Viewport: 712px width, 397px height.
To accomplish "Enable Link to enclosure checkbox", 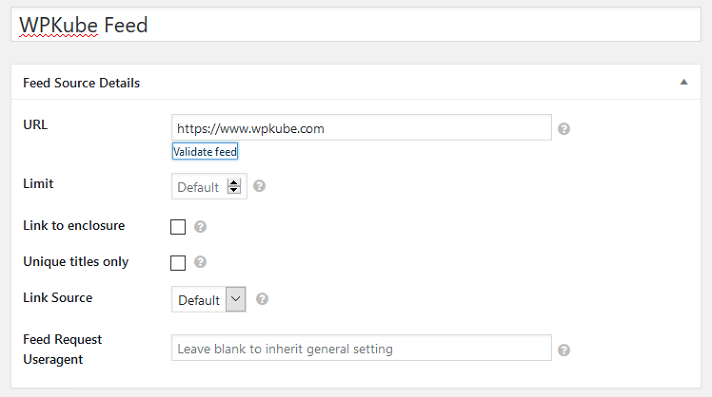I will 178,227.
